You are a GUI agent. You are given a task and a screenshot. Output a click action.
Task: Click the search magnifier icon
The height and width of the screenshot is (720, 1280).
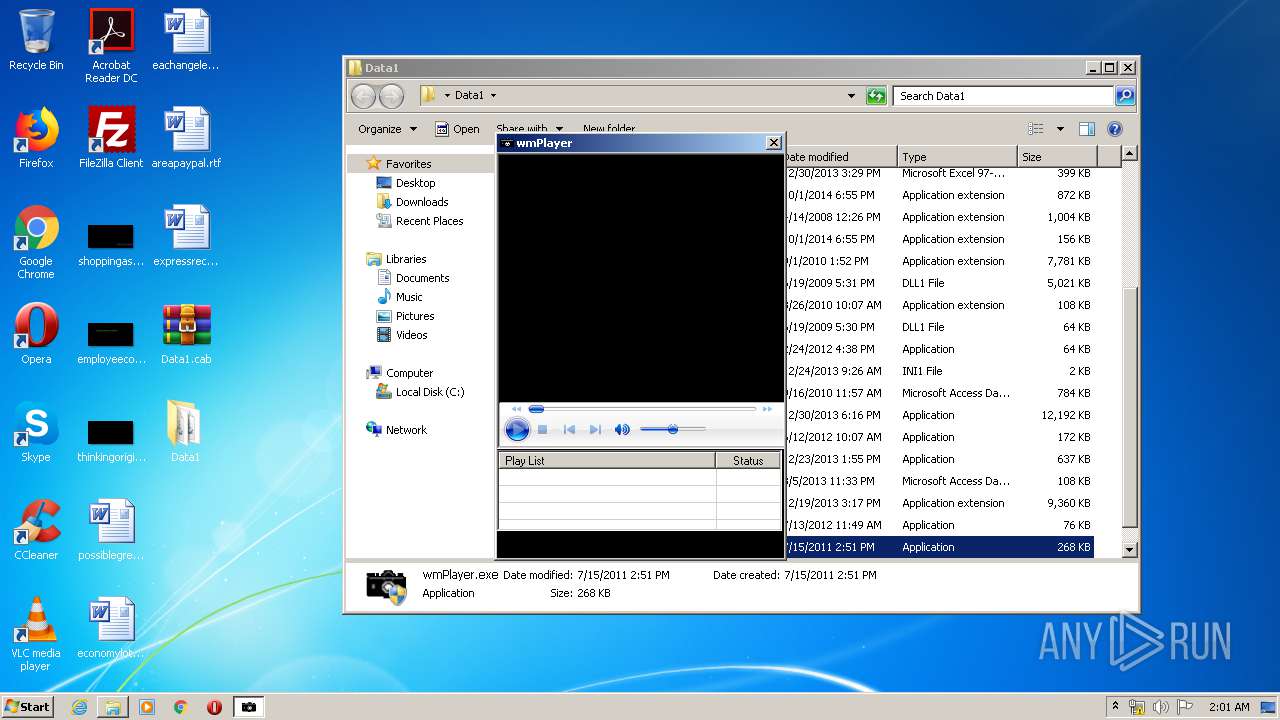[1125, 96]
